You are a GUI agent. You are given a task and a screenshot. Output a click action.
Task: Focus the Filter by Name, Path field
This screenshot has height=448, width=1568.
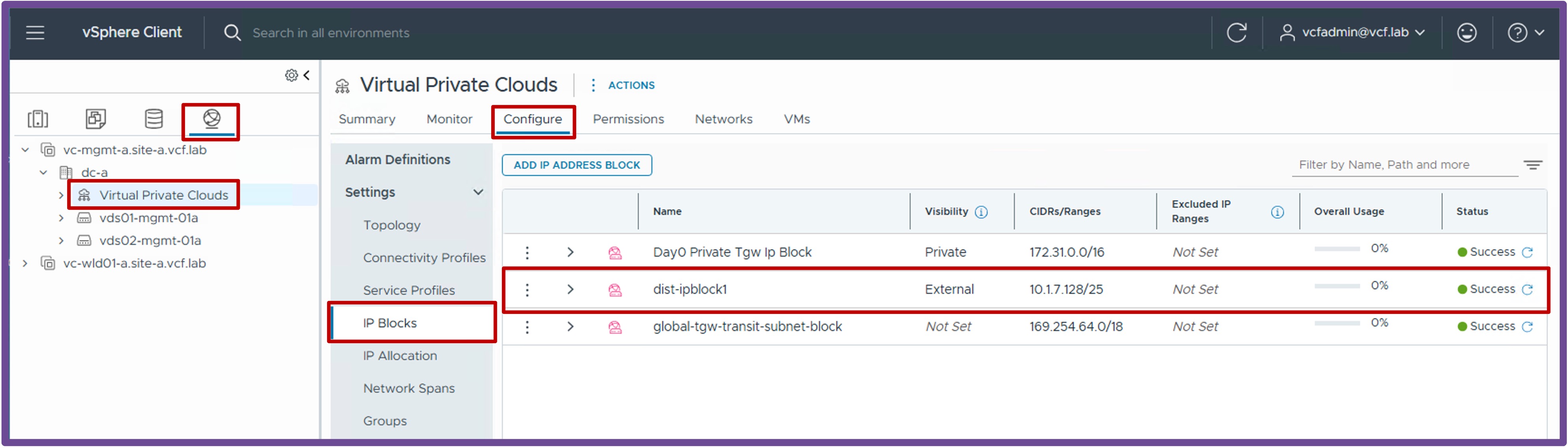pyautogui.click(x=1404, y=165)
